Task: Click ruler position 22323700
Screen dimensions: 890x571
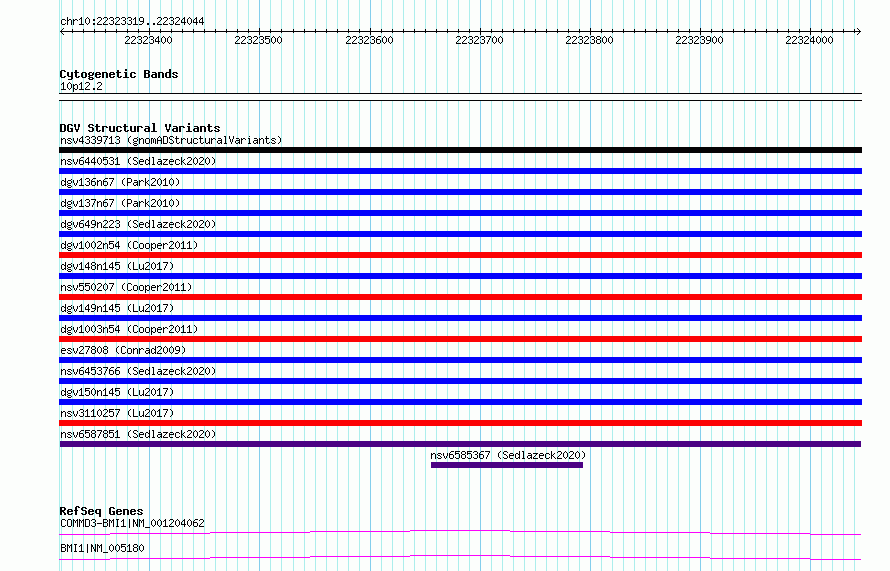Action: pos(479,40)
